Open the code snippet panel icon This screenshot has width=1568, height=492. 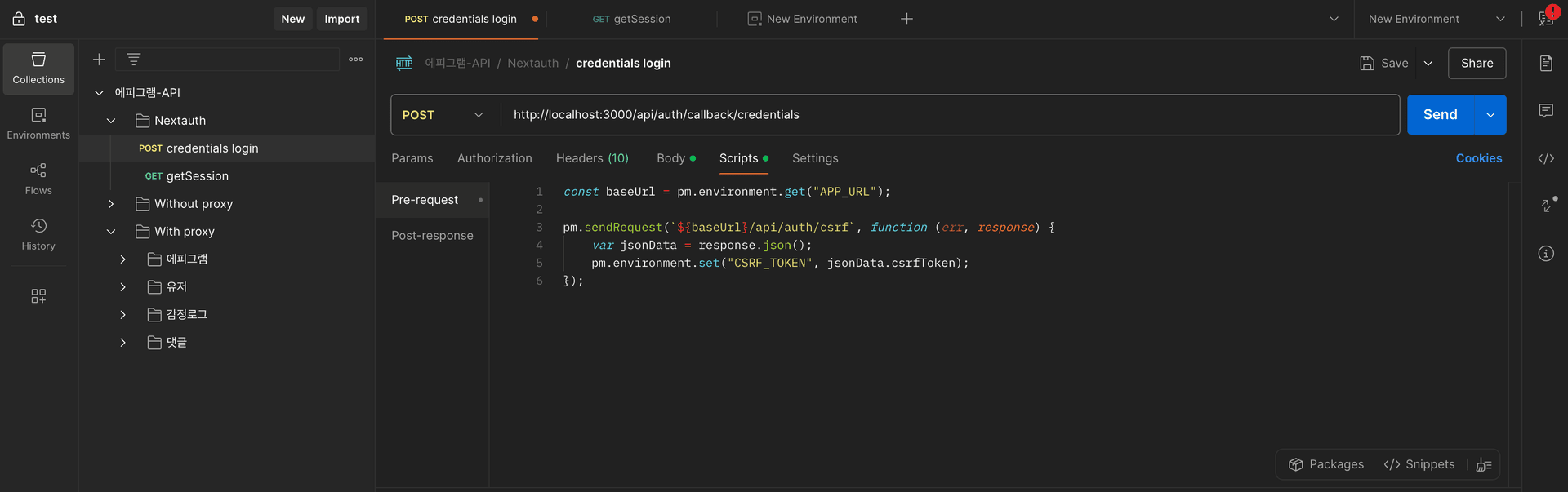tap(1546, 158)
